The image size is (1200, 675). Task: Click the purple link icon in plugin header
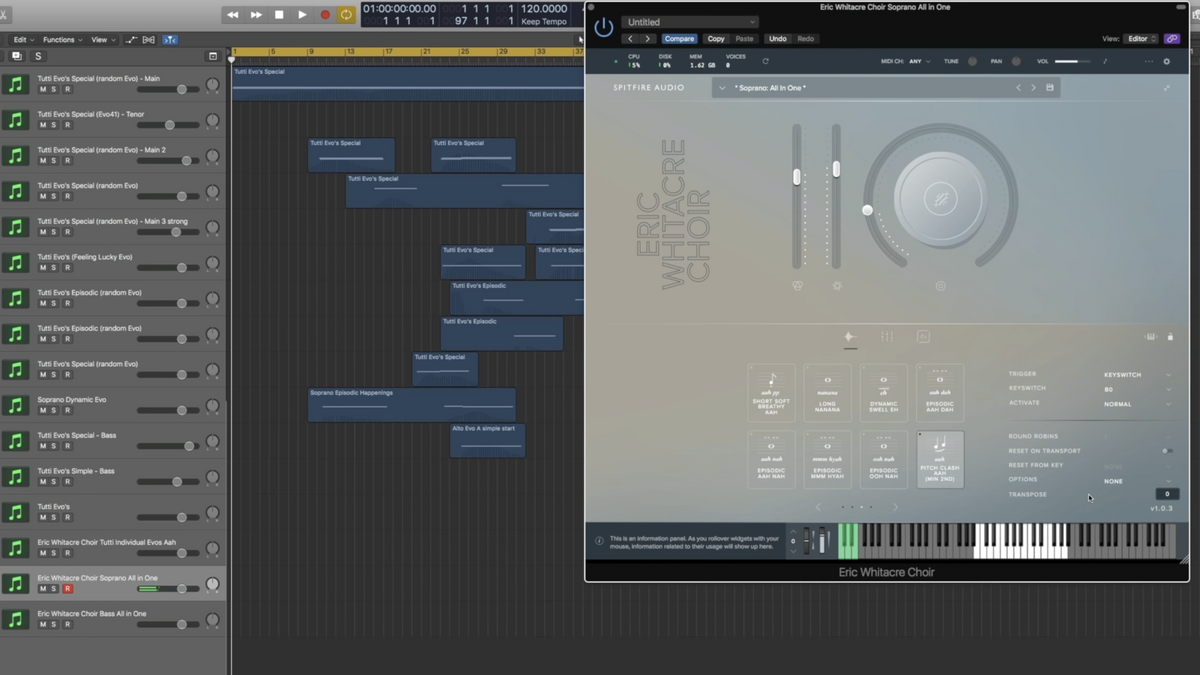pos(1172,39)
